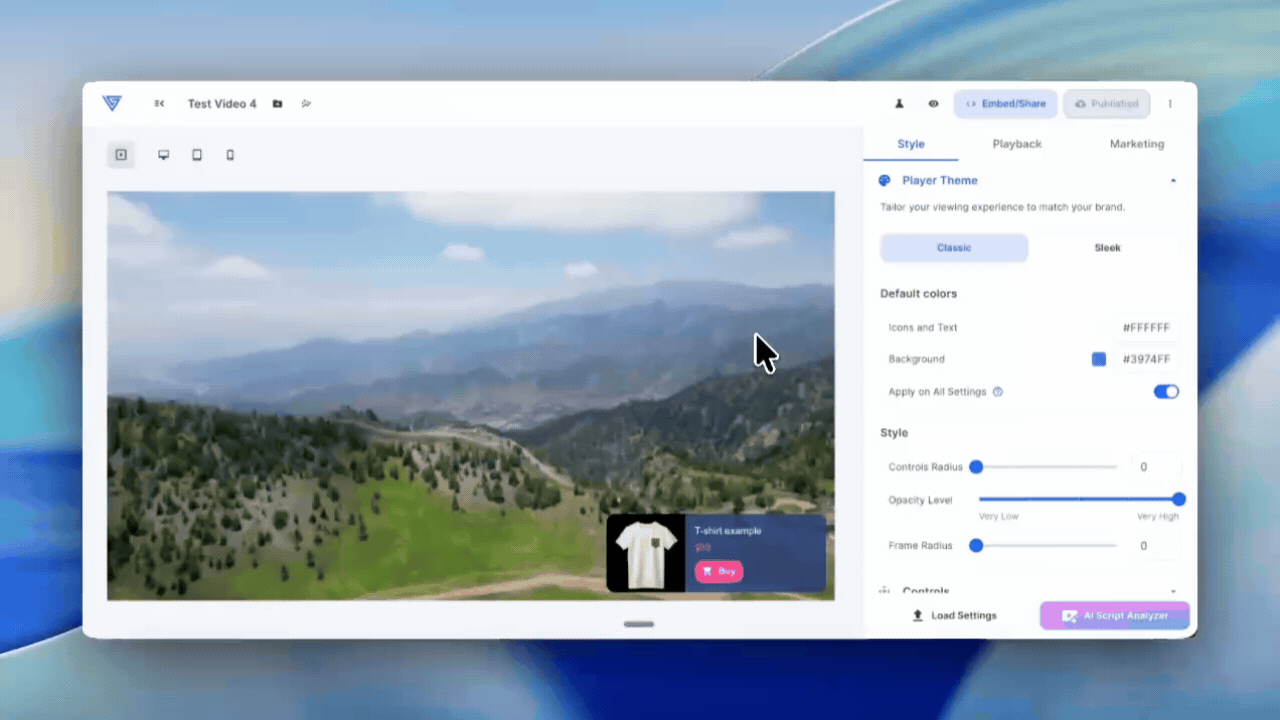Open the three-dot more options menu
1280x720 pixels.
pyautogui.click(x=1170, y=104)
